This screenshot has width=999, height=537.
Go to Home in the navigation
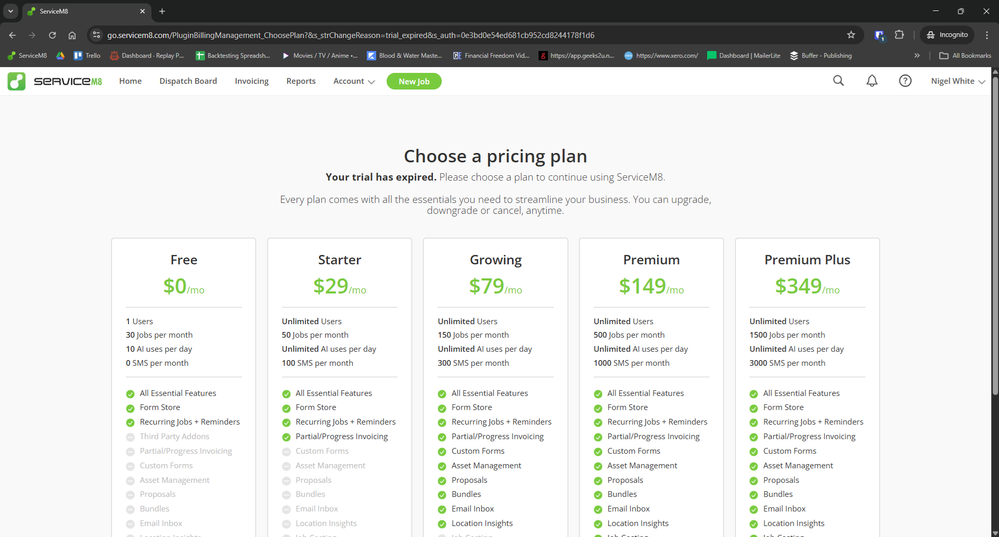point(131,82)
